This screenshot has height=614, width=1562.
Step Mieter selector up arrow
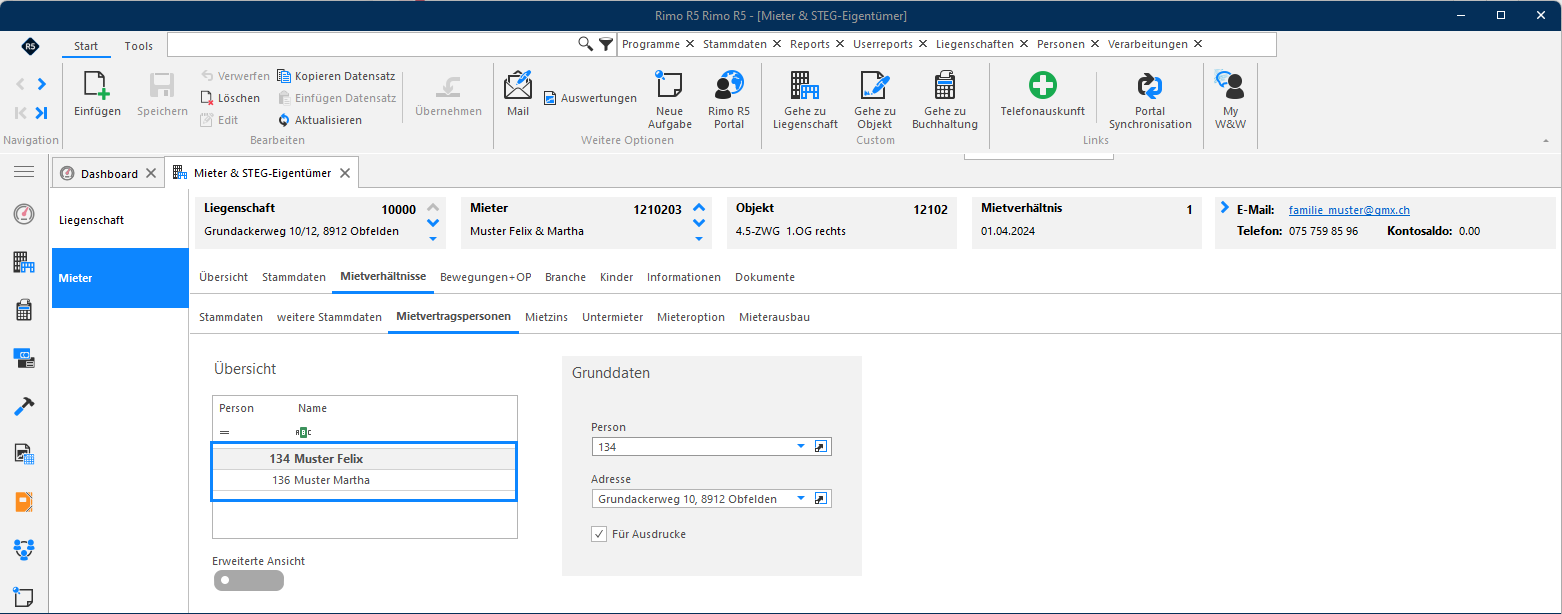(x=699, y=208)
